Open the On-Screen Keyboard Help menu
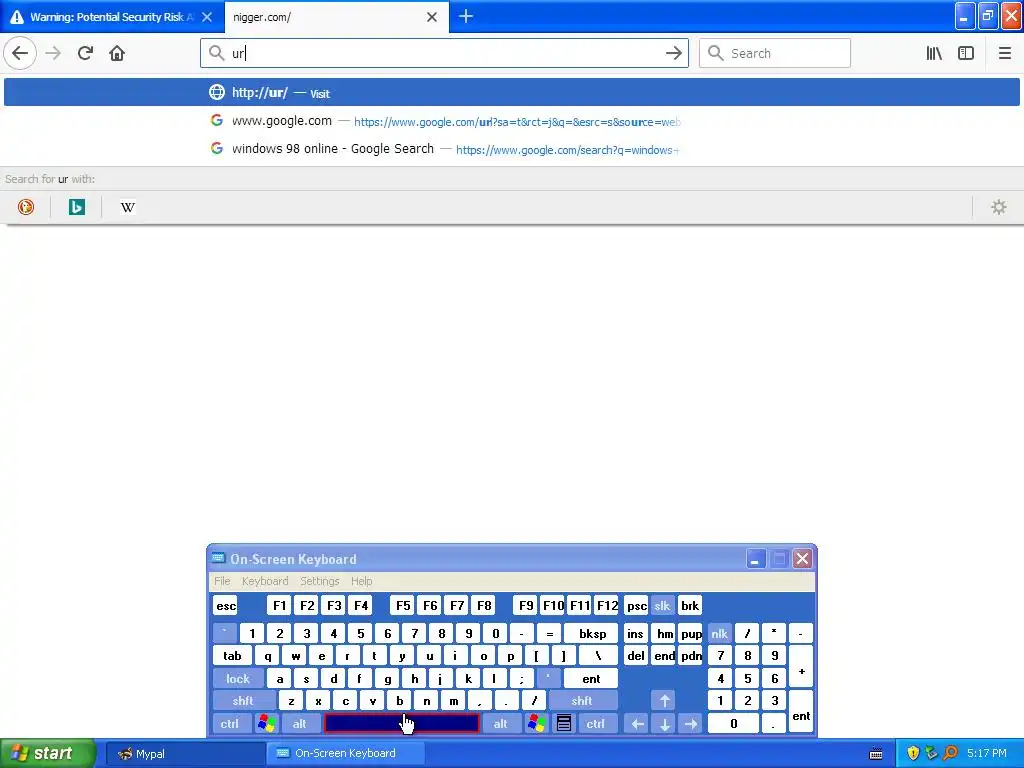Viewport: 1024px width, 768px height. click(361, 581)
